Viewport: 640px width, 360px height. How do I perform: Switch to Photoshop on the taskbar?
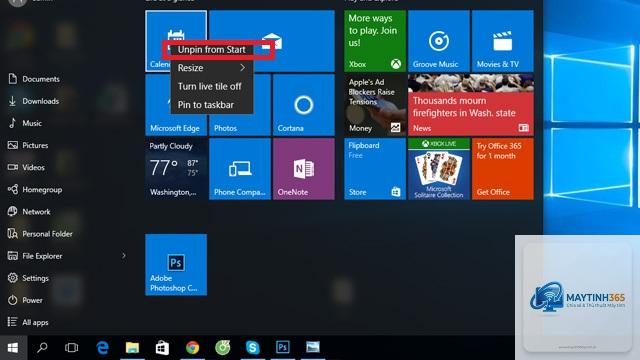point(283,348)
